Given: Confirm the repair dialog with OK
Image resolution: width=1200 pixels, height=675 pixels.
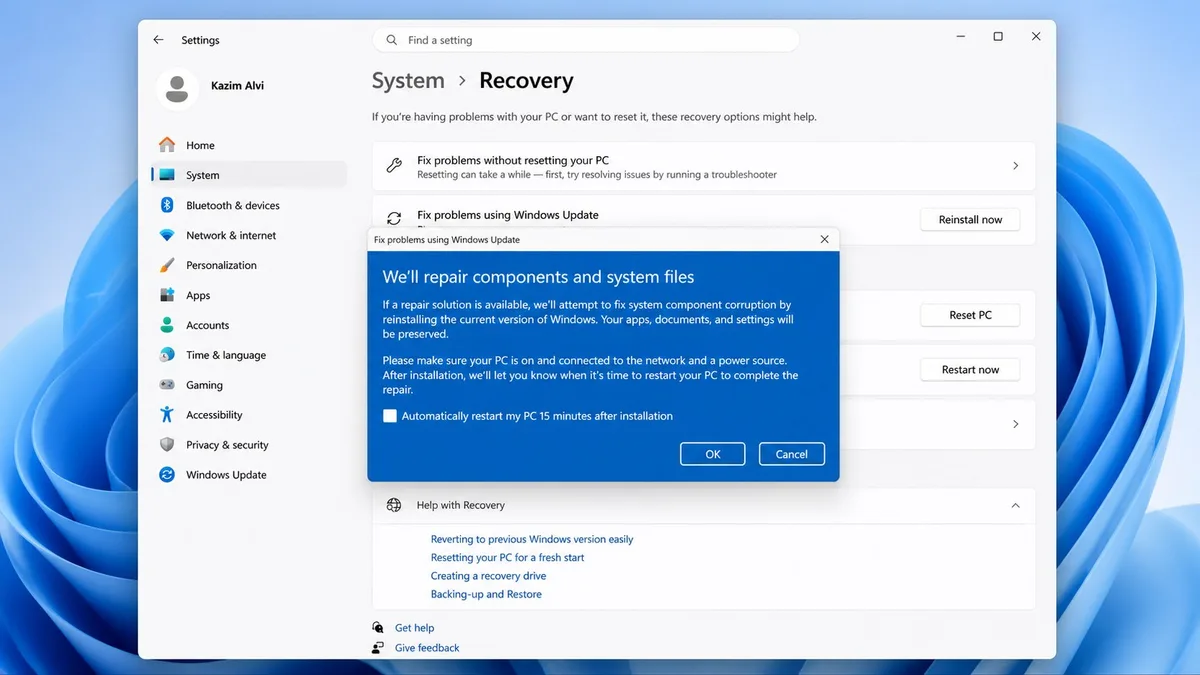Looking at the screenshot, I should 713,454.
